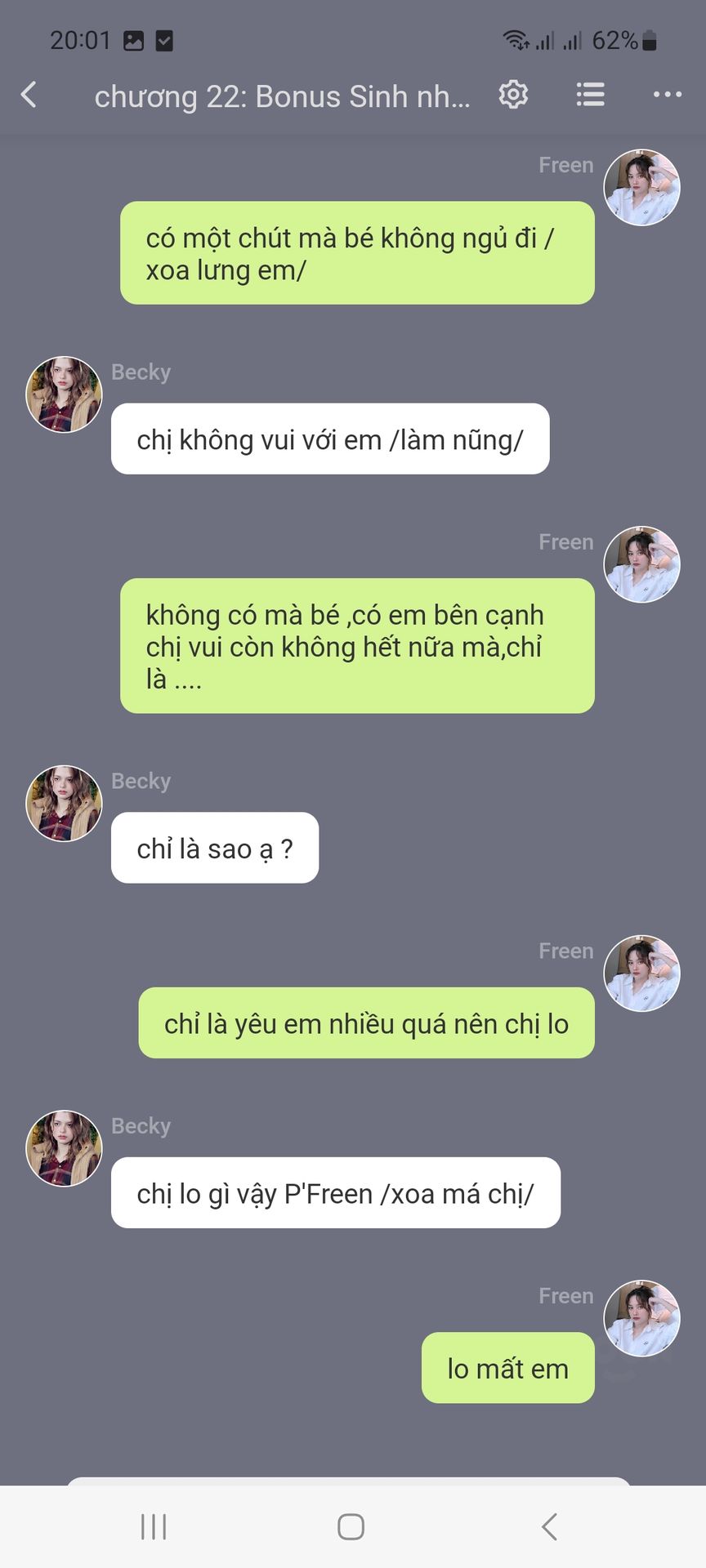Tap message 'chị lo gì vậy P'Freen'
The height and width of the screenshot is (1568, 706).
click(x=336, y=1193)
